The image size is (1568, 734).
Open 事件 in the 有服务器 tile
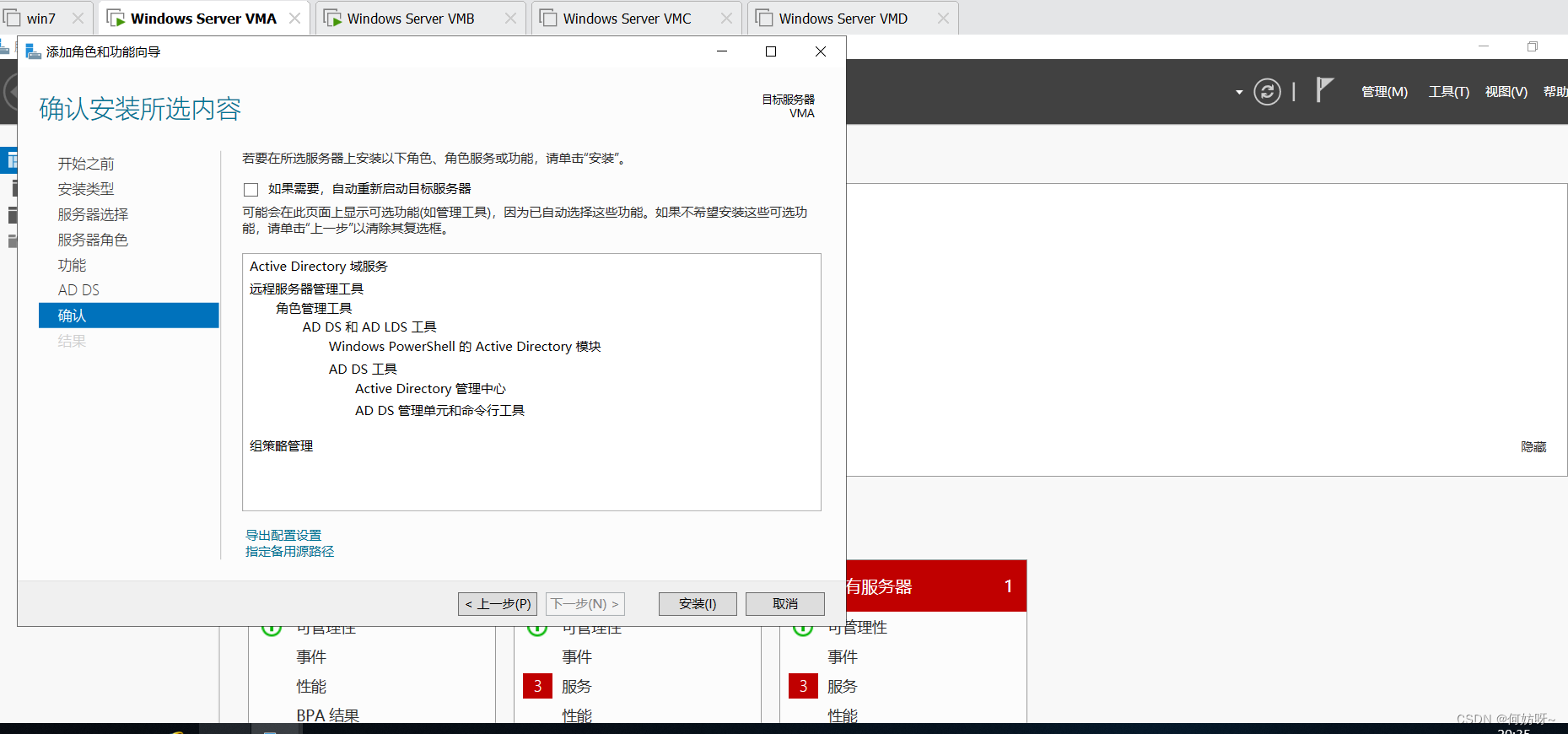pyautogui.click(x=842, y=657)
